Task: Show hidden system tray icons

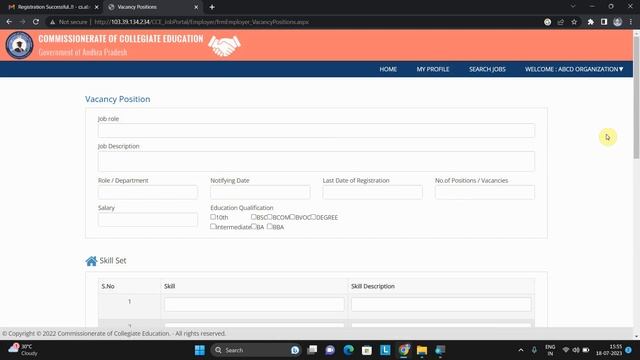Action: [x=521, y=350]
